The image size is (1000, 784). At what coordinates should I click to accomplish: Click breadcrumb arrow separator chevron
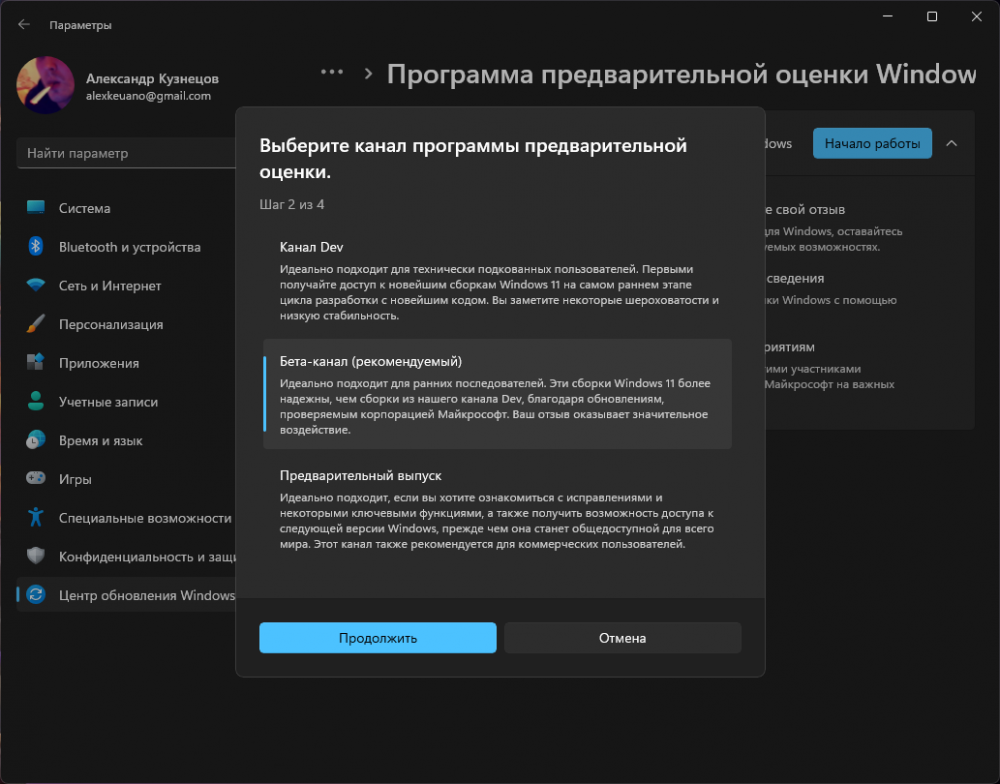click(368, 73)
